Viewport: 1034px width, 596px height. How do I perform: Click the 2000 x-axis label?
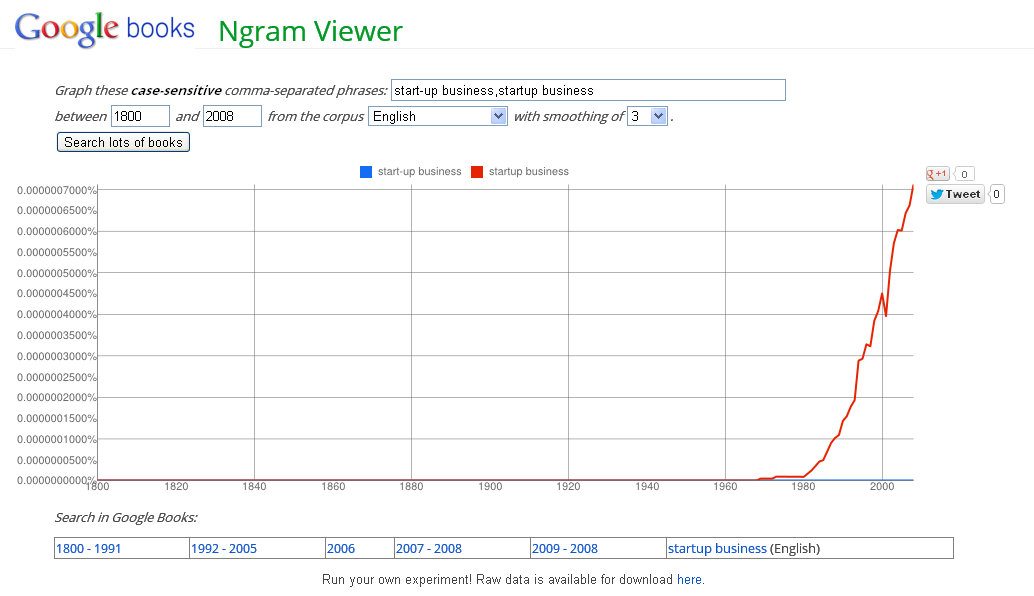(x=882, y=487)
